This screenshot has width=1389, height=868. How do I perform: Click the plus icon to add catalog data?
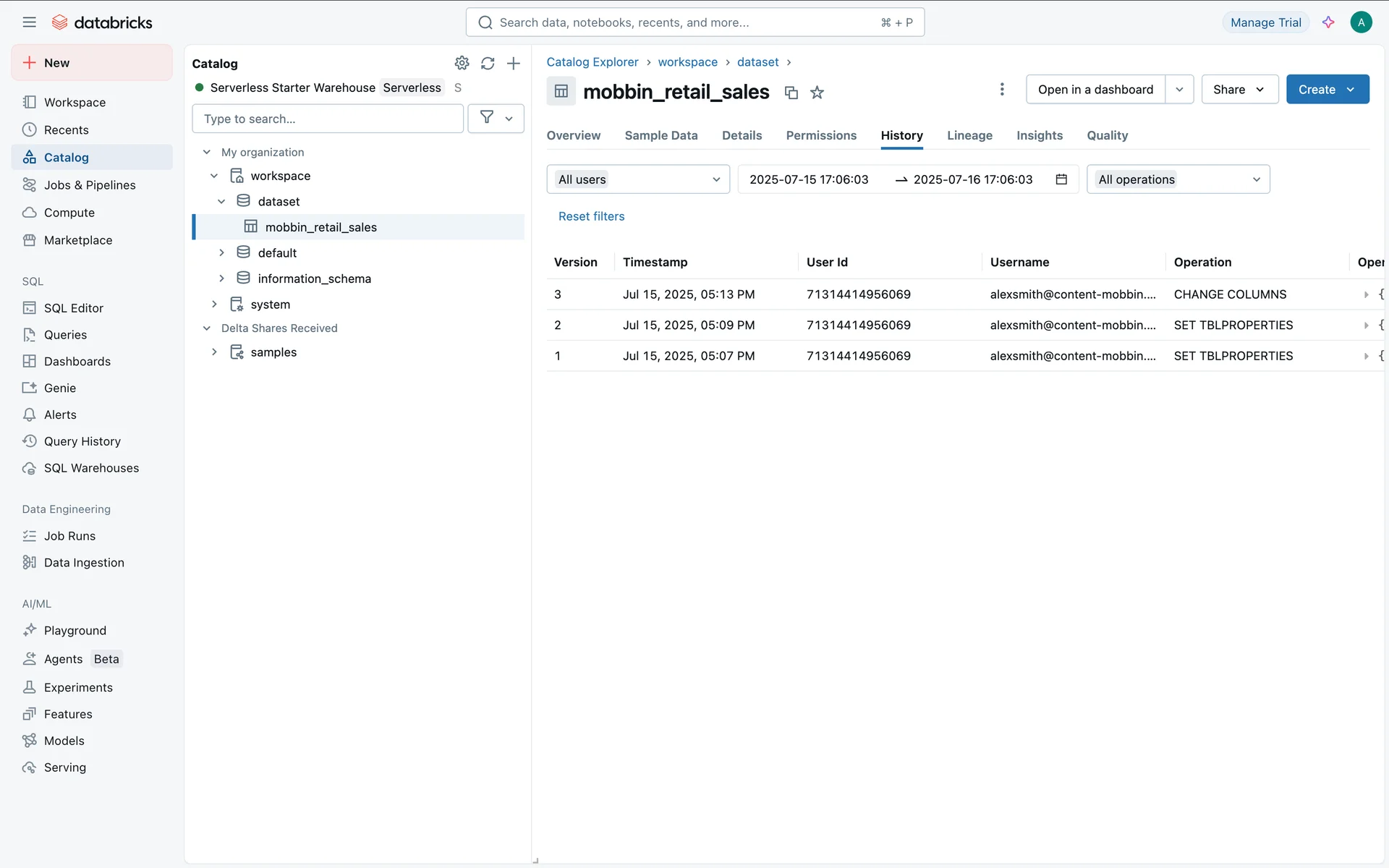[x=514, y=63]
